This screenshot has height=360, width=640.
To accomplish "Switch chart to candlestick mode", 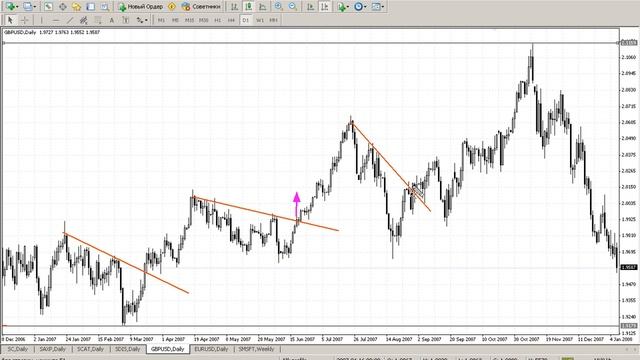I will pos(248,7).
